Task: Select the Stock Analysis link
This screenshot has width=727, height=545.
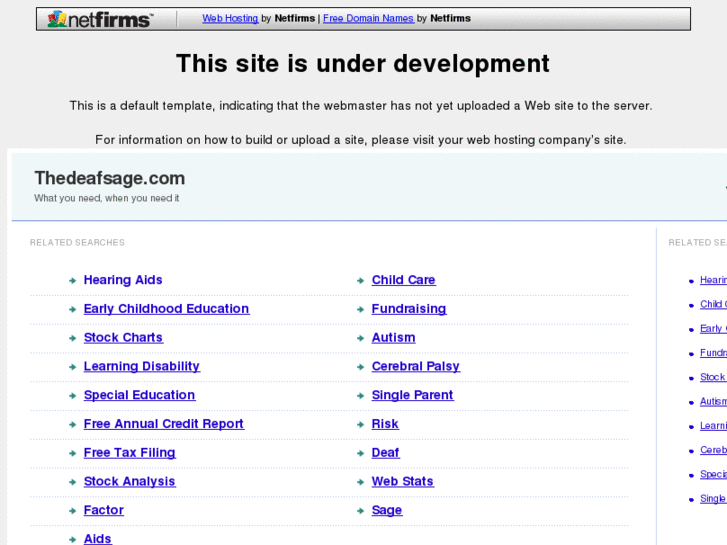Action: [x=129, y=481]
